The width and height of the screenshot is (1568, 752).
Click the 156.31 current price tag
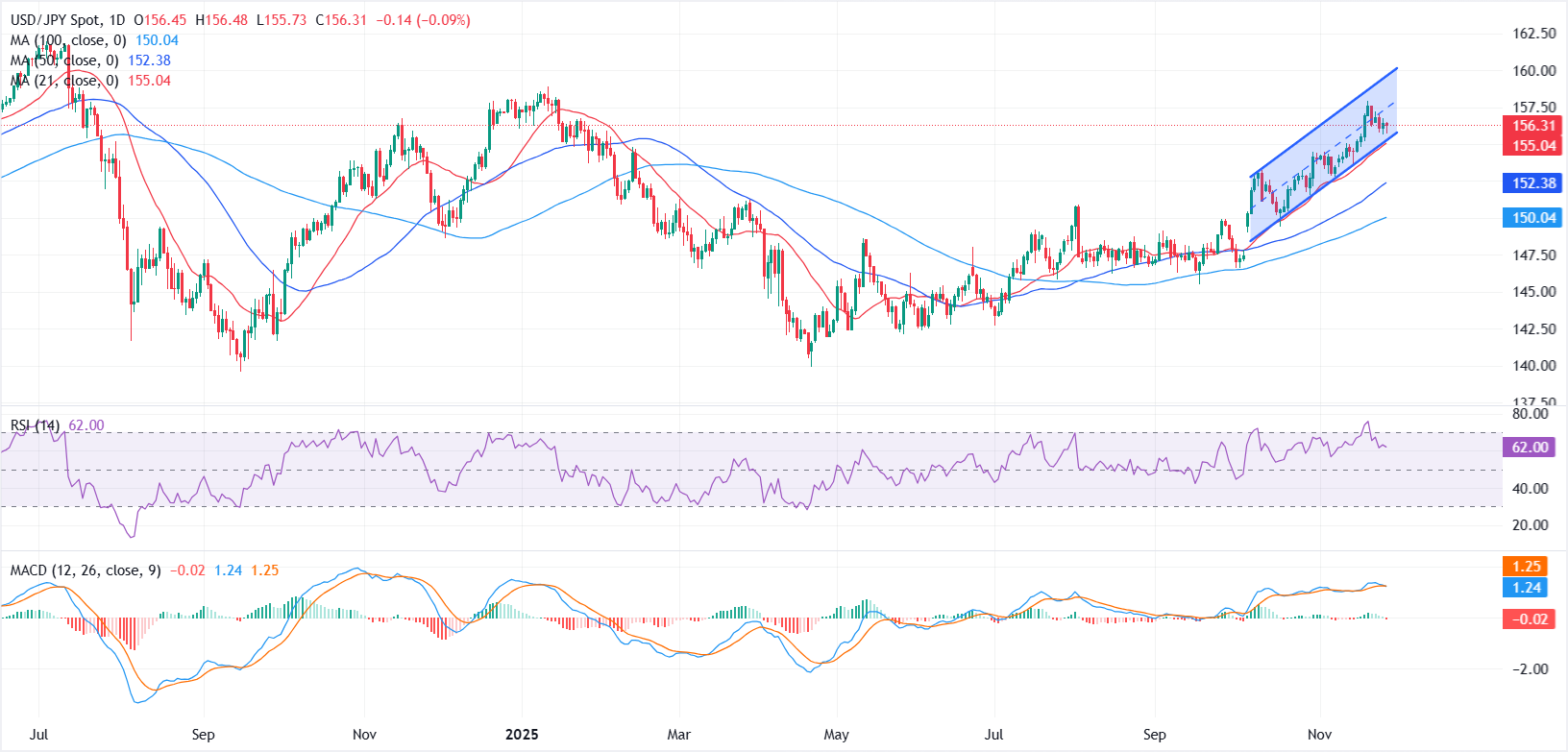[1533, 126]
